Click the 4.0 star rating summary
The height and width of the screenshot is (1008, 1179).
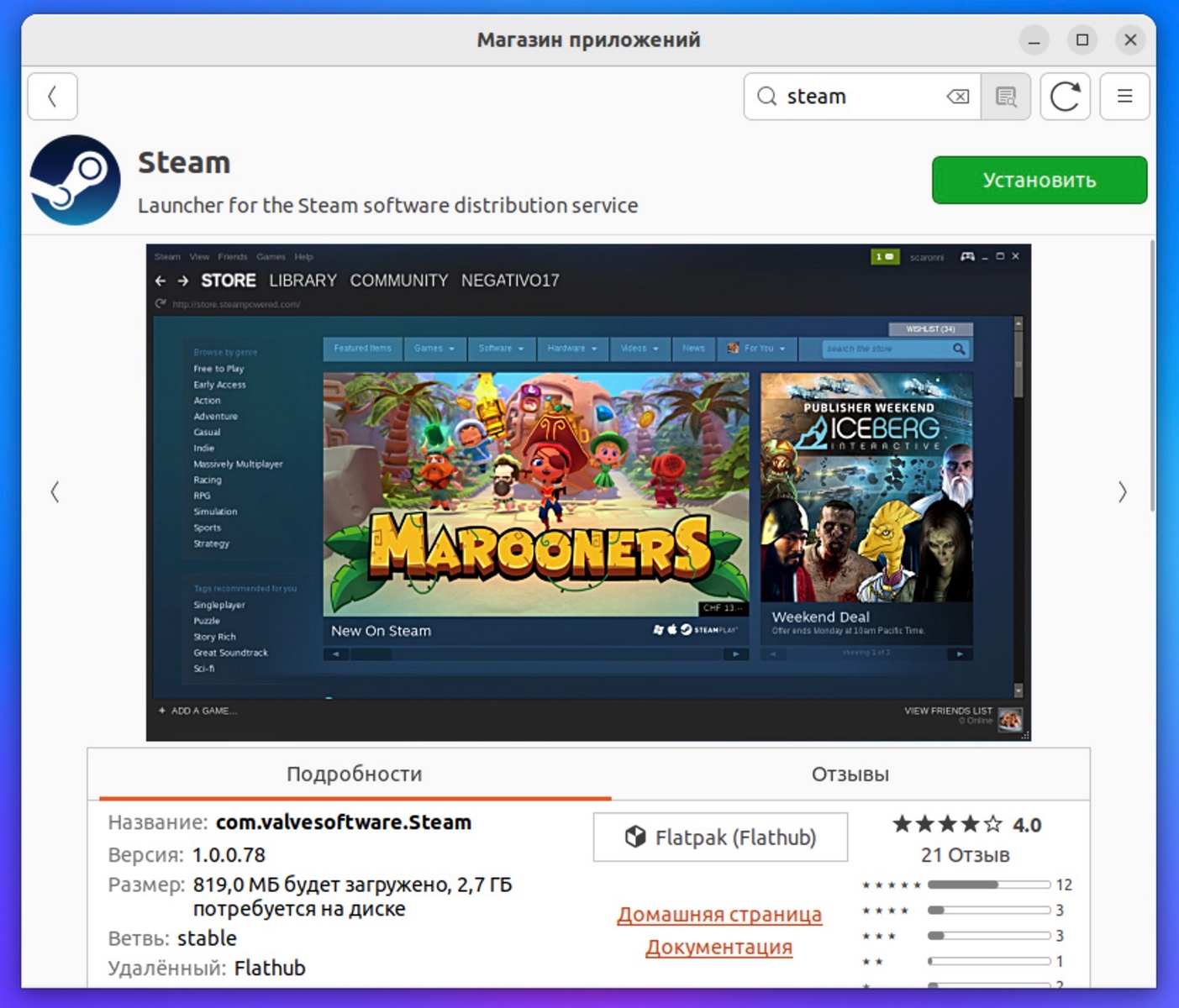tap(966, 824)
